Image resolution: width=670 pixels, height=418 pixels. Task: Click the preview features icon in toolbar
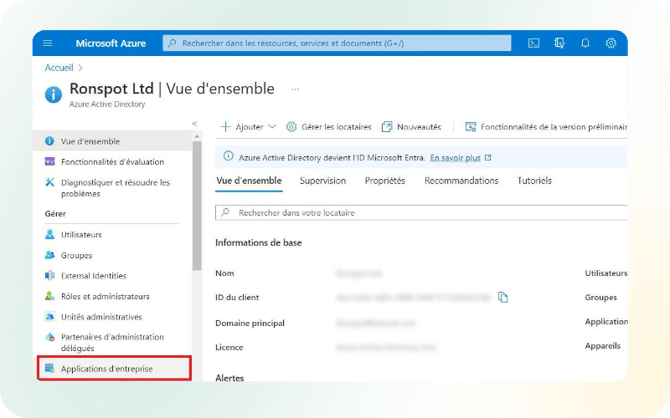(x=470, y=127)
